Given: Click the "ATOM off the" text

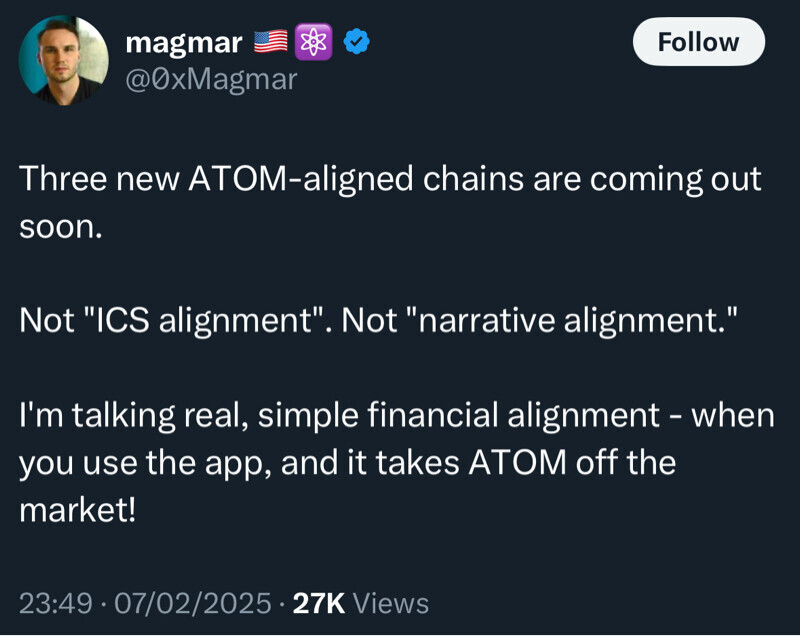Looking at the screenshot, I should point(573,462).
